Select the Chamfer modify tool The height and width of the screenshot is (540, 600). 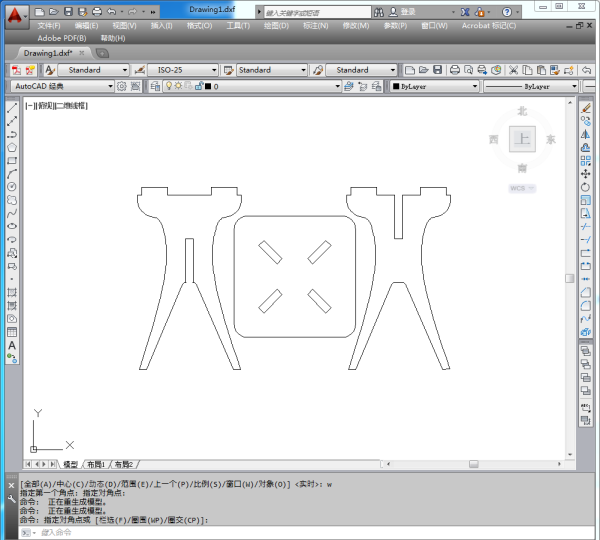click(x=585, y=293)
